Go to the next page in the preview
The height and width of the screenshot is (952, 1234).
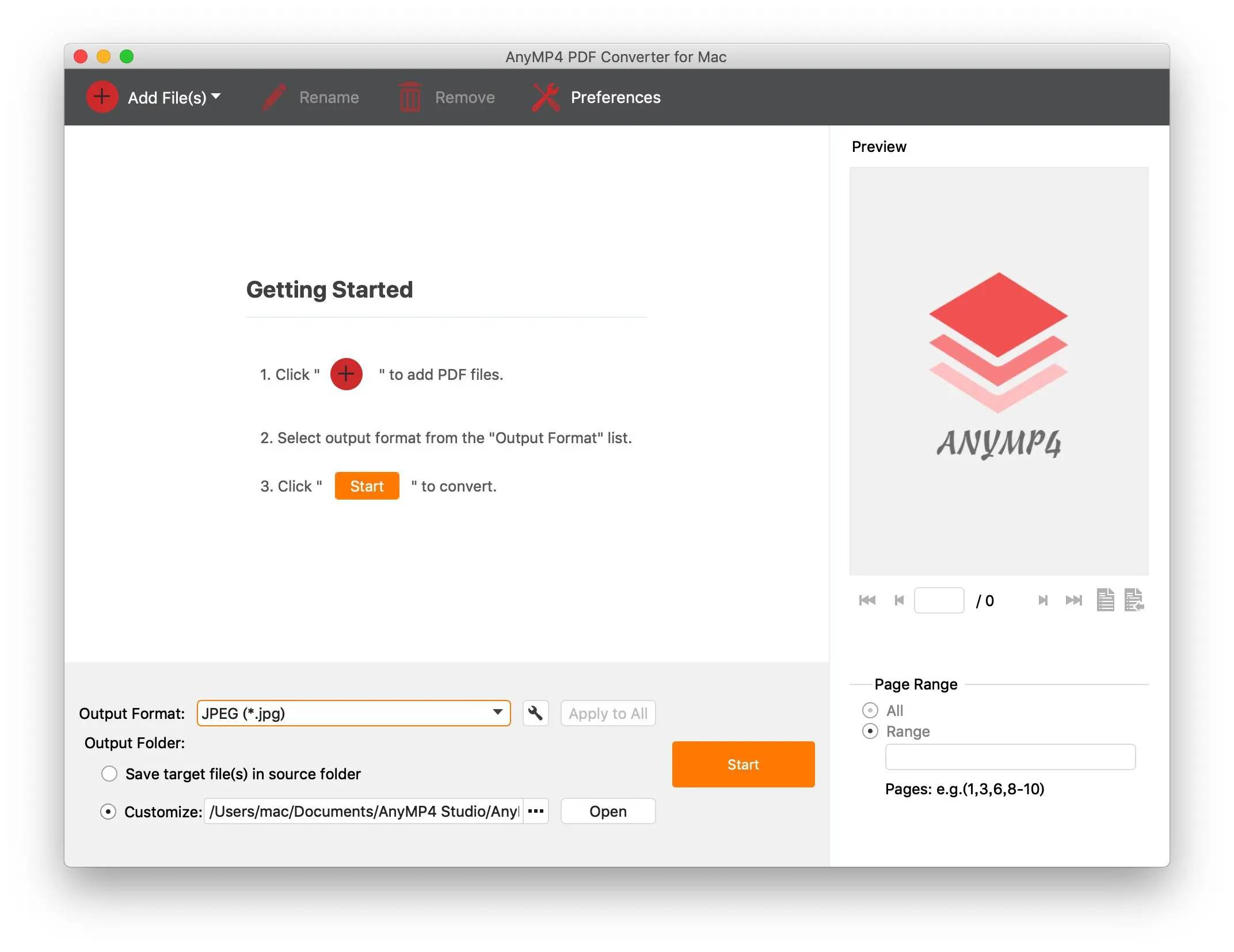(1042, 600)
